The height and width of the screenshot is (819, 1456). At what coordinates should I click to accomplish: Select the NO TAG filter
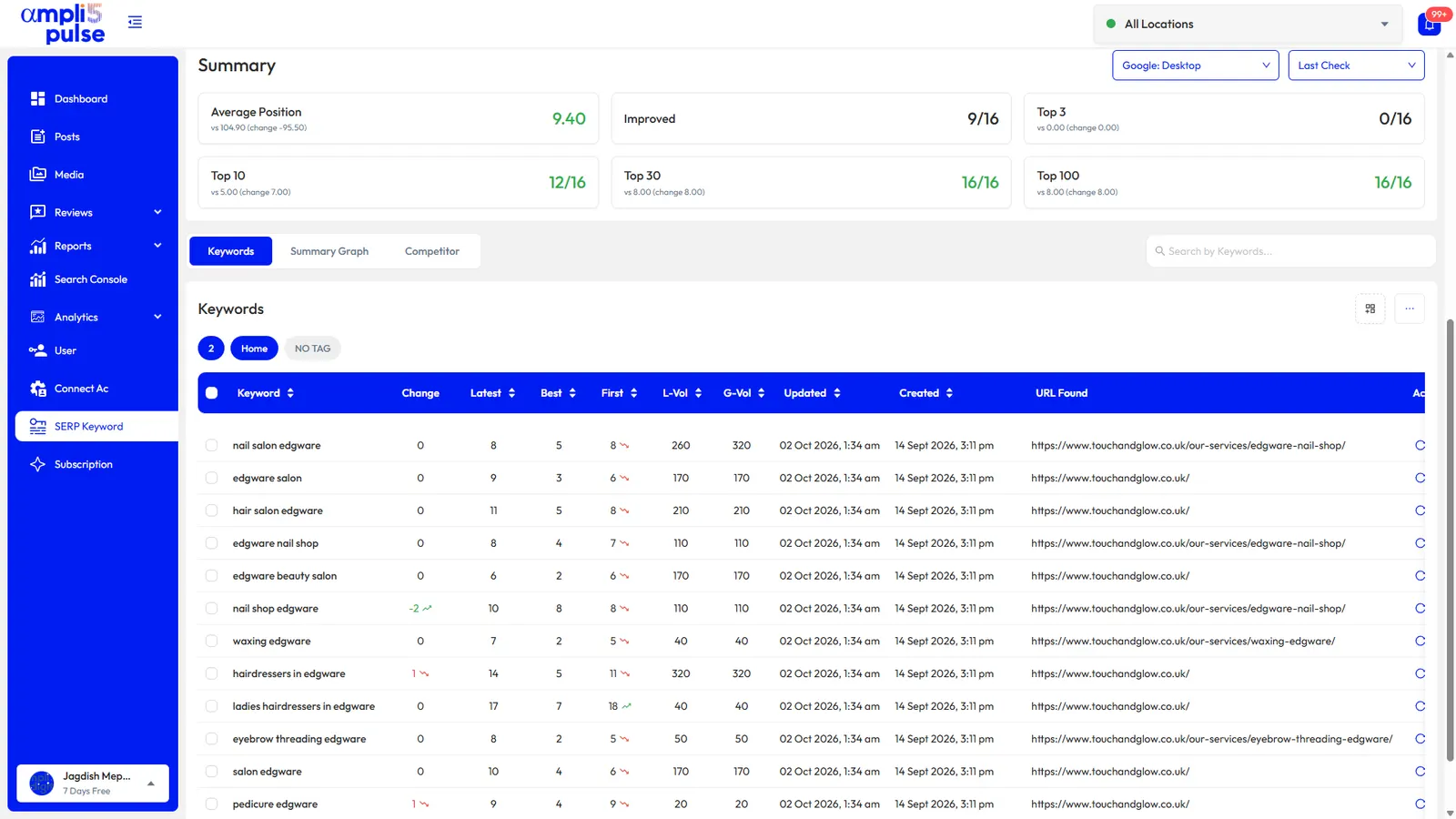pos(313,349)
